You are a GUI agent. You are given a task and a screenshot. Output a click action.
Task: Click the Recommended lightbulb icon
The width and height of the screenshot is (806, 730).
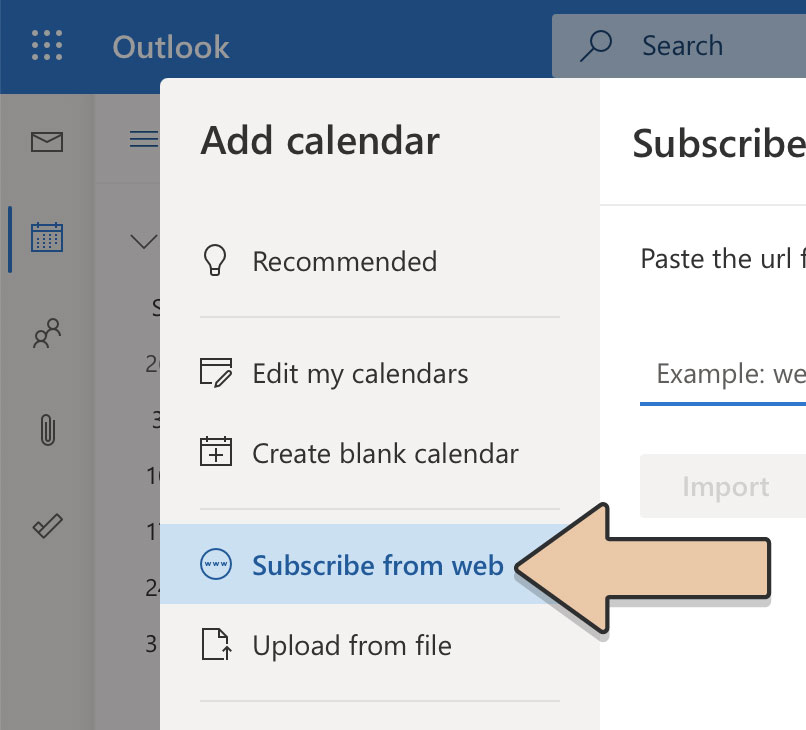(215, 260)
